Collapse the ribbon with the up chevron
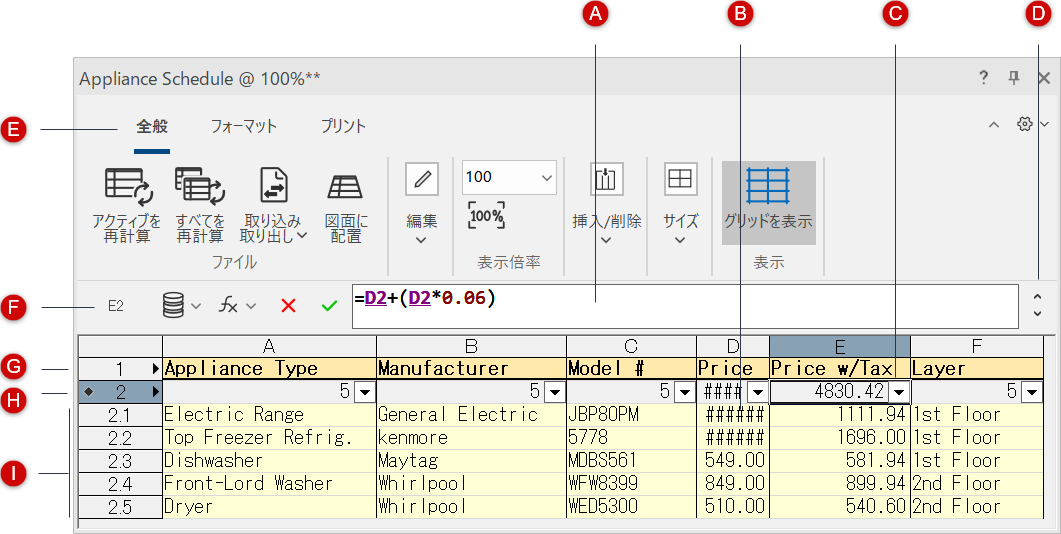The width and height of the screenshot is (1061, 534). coord(993,125)
